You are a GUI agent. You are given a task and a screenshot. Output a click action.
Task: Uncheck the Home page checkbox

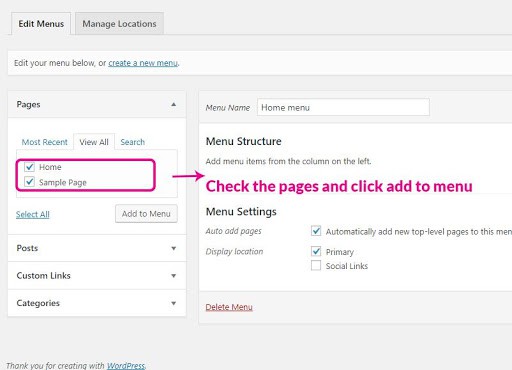30,167
